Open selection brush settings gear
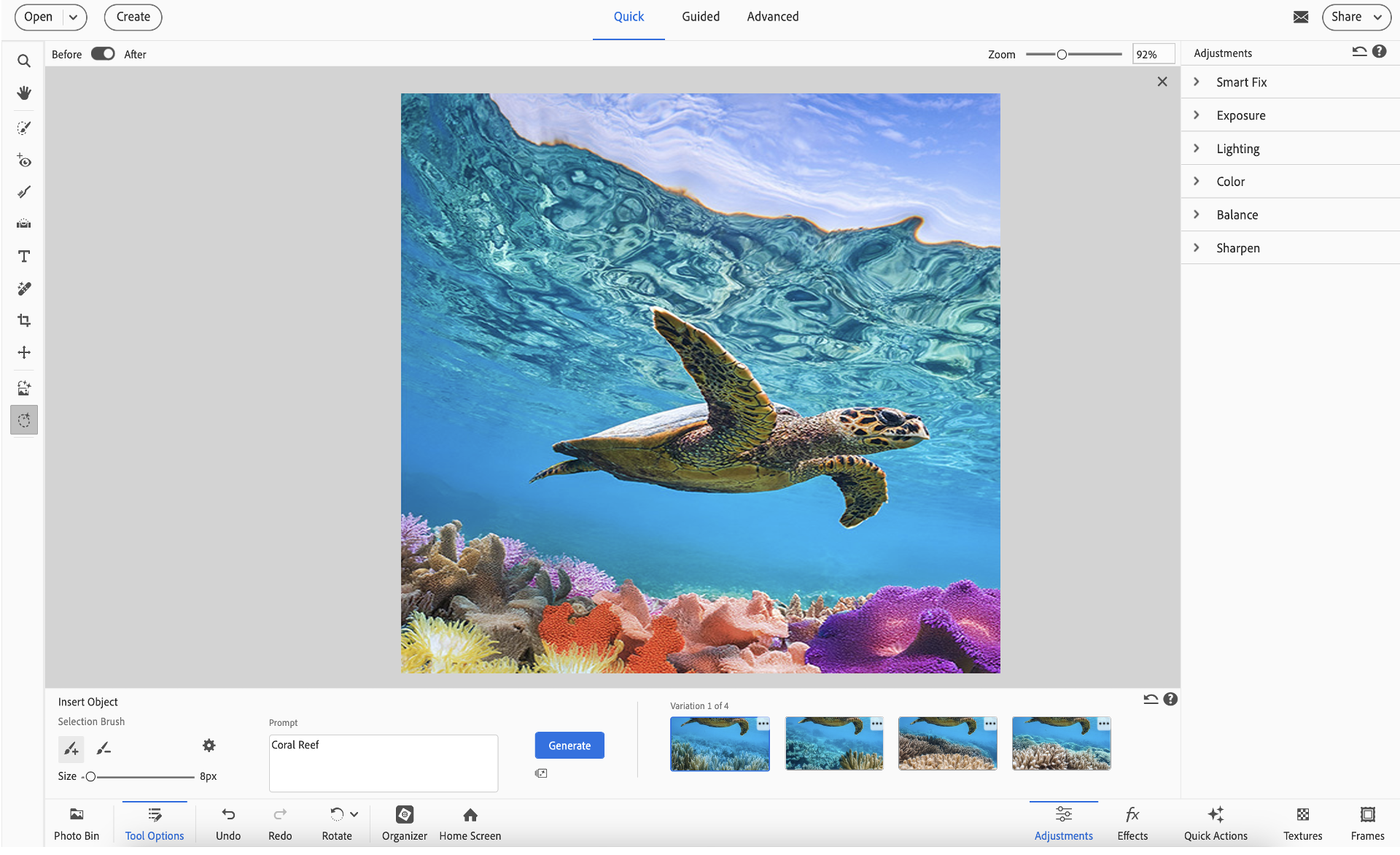Screen dimensions: 1400x855 pyautogui.click(x=209, y=746)
